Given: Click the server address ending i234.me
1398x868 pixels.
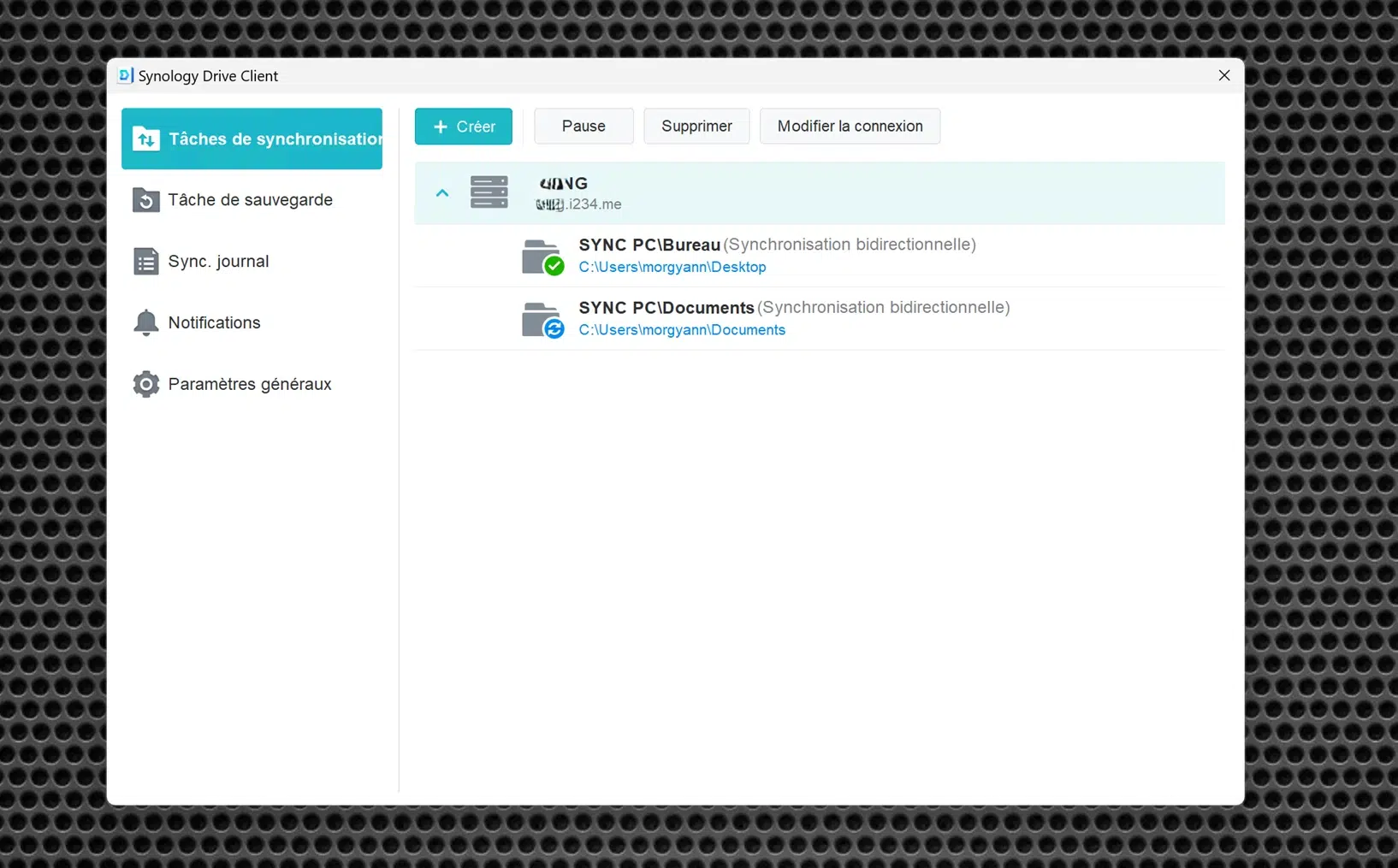Looking at the screenshot, I should coord(579,204).
